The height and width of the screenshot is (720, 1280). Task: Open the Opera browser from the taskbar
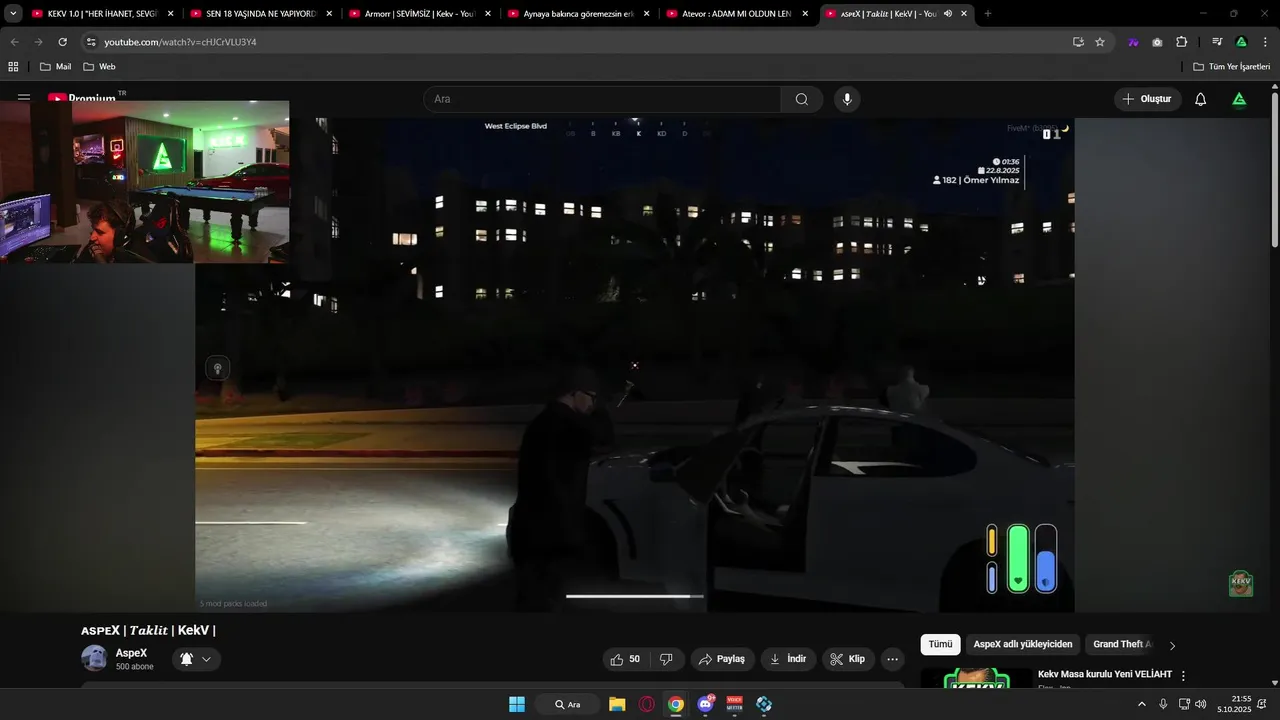pos(647,704)
